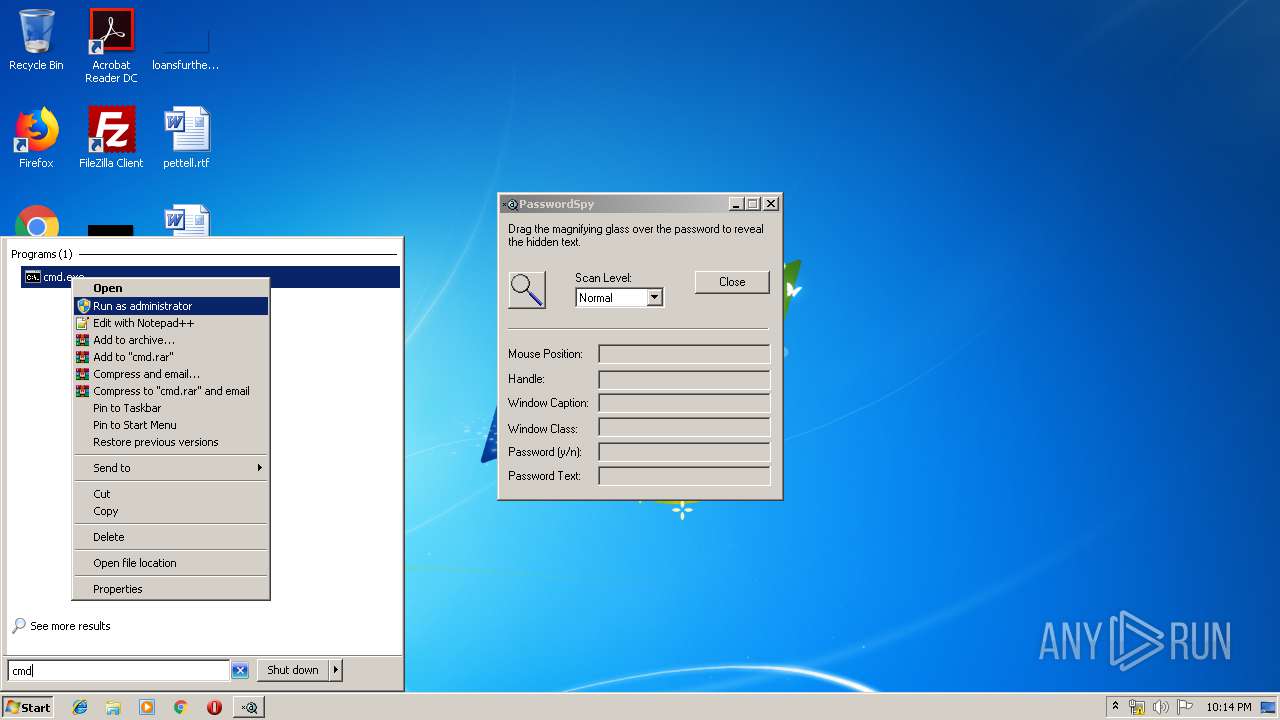Expand the Shut down options arrow
1280x720 pixels.
click(335, 670)
